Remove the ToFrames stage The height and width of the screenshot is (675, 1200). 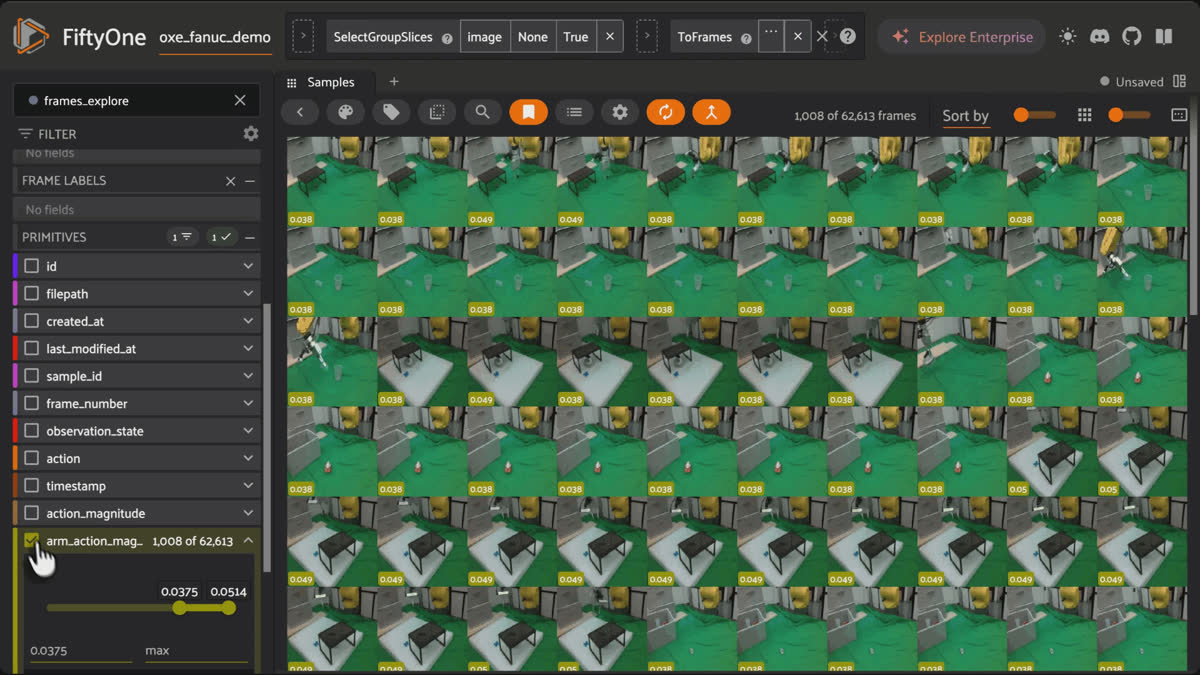click(x=797, y=37)
